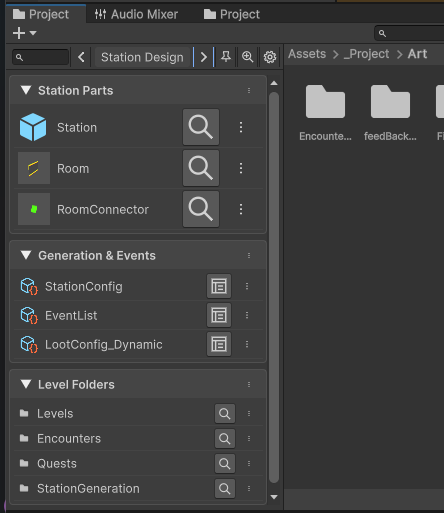Click the scroll-down arrow of the list
444x513 pixels.
(274, 497)
